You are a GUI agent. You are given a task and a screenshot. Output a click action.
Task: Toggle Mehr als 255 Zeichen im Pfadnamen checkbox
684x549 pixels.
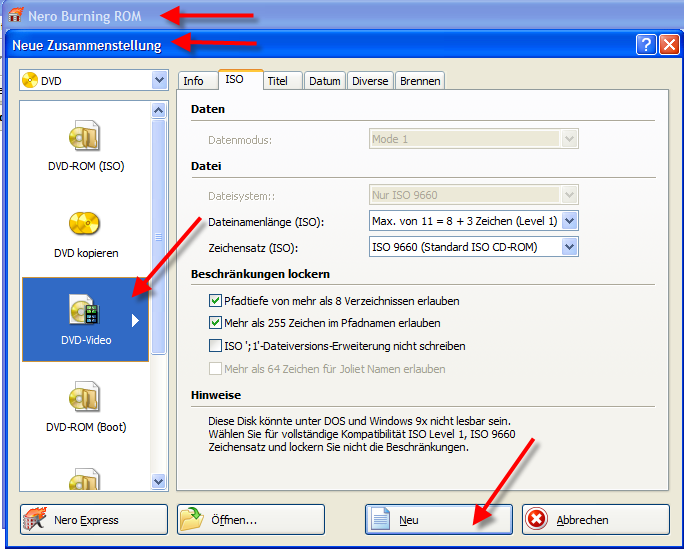215,323
